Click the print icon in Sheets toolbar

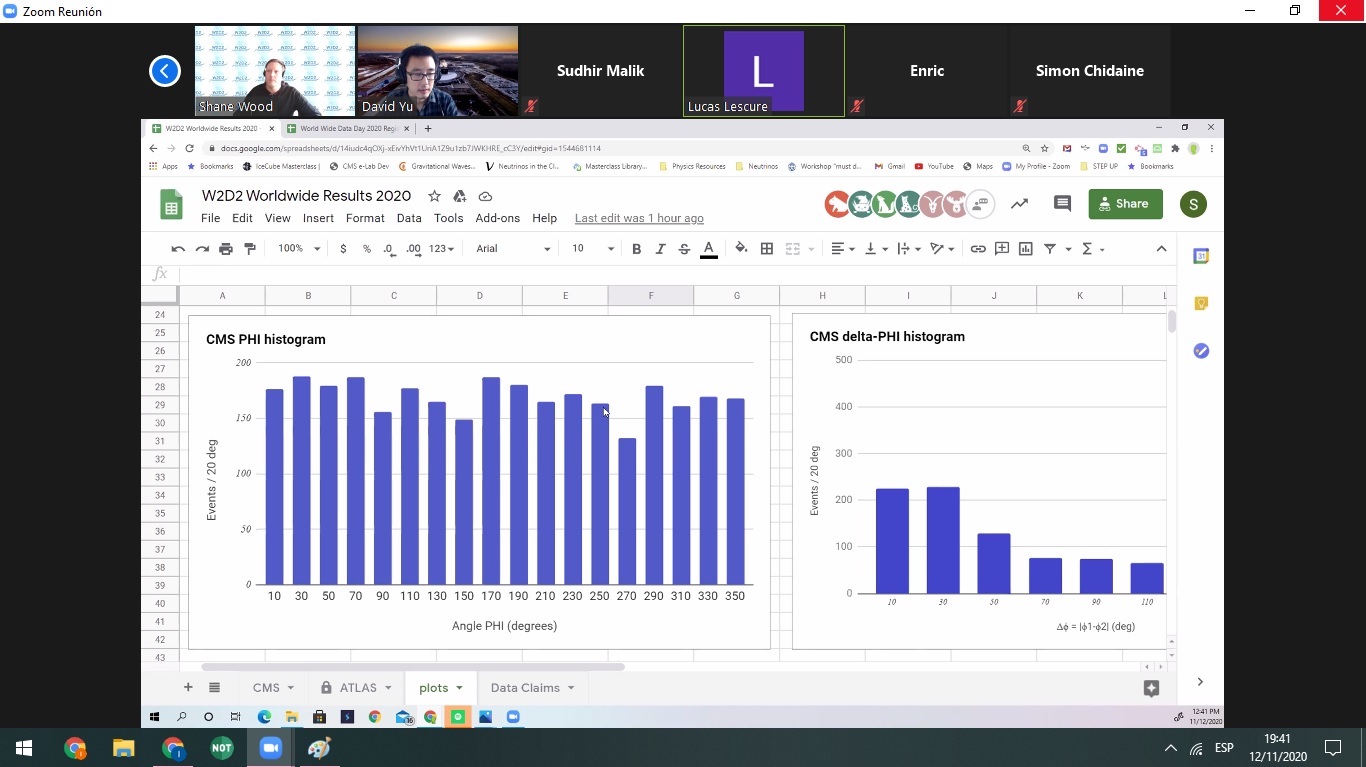tap(226, 249)
